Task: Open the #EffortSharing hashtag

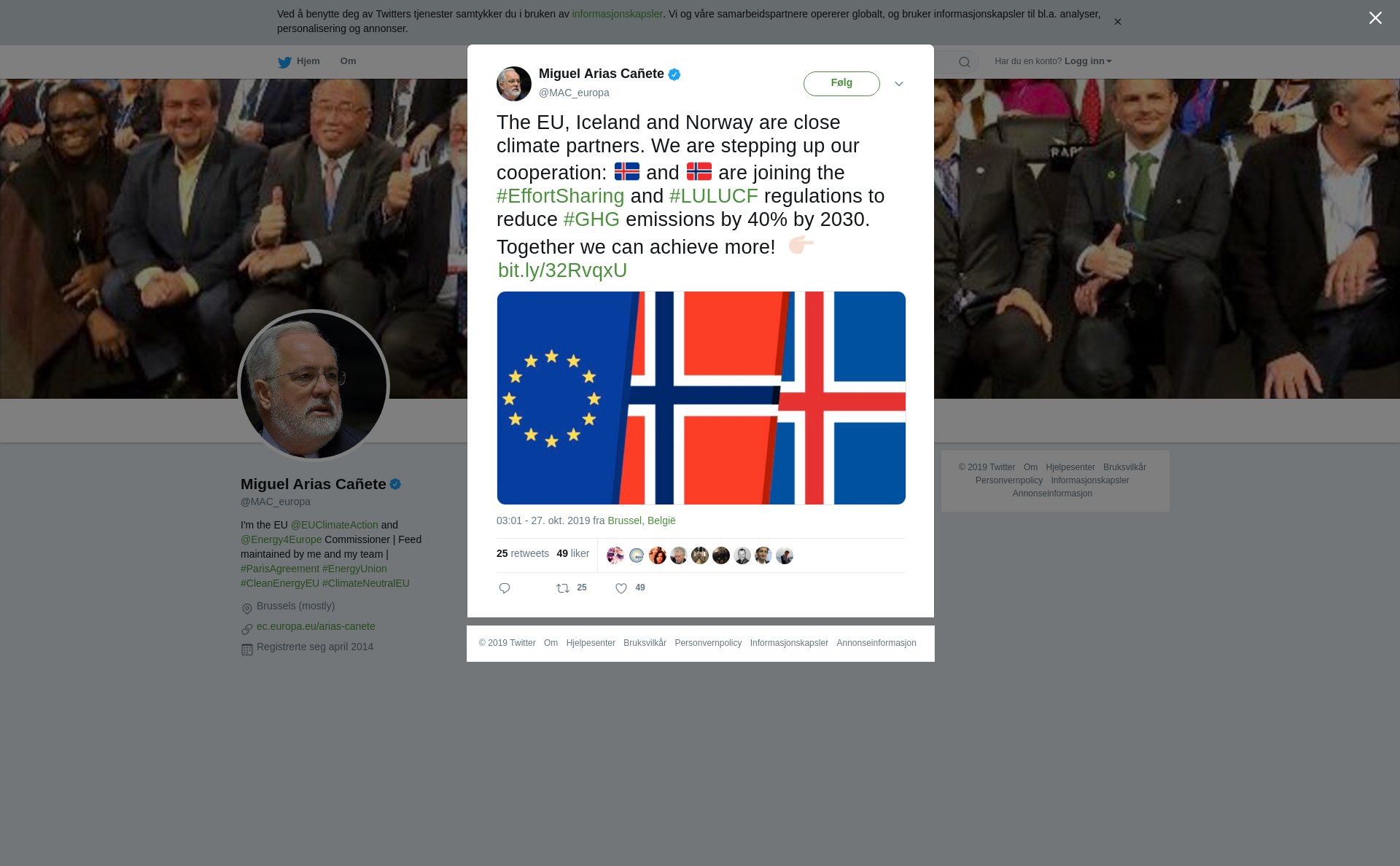Action: click(560, 196)
